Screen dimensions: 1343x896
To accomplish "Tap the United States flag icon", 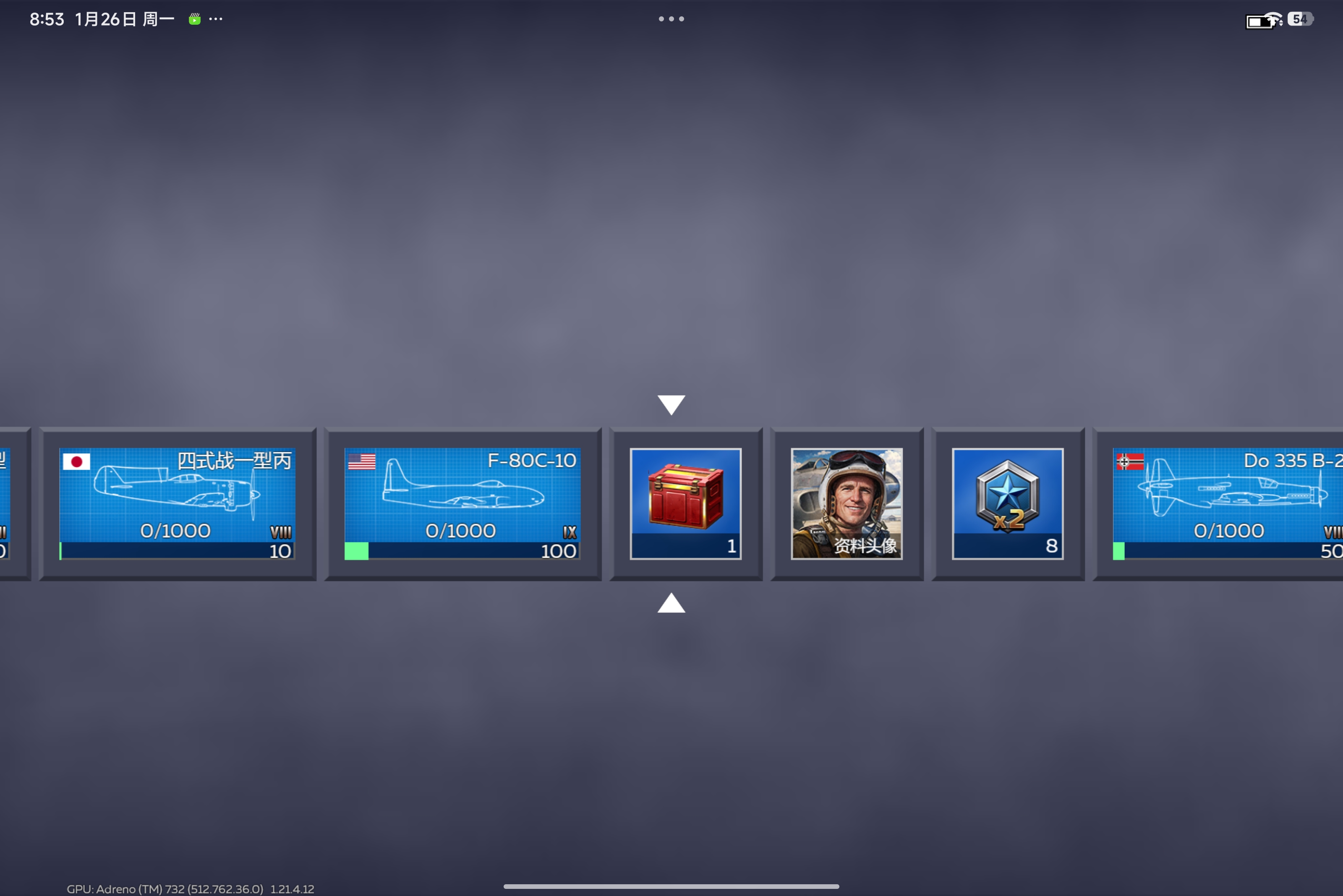I will point(361,461).
